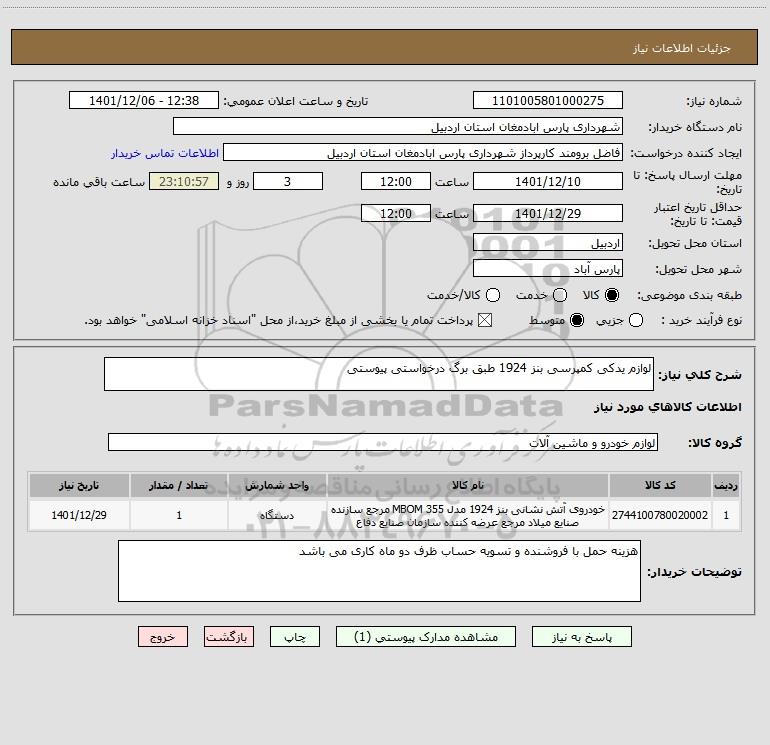Click the response deadline time 12:00 field
Viewport: 770px width, 745px height.
(x=396, y=181)
